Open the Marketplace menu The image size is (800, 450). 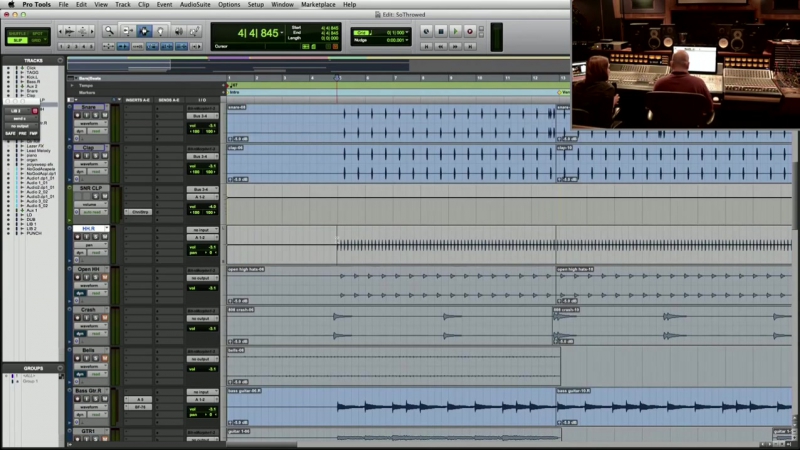tap(318, 5)
